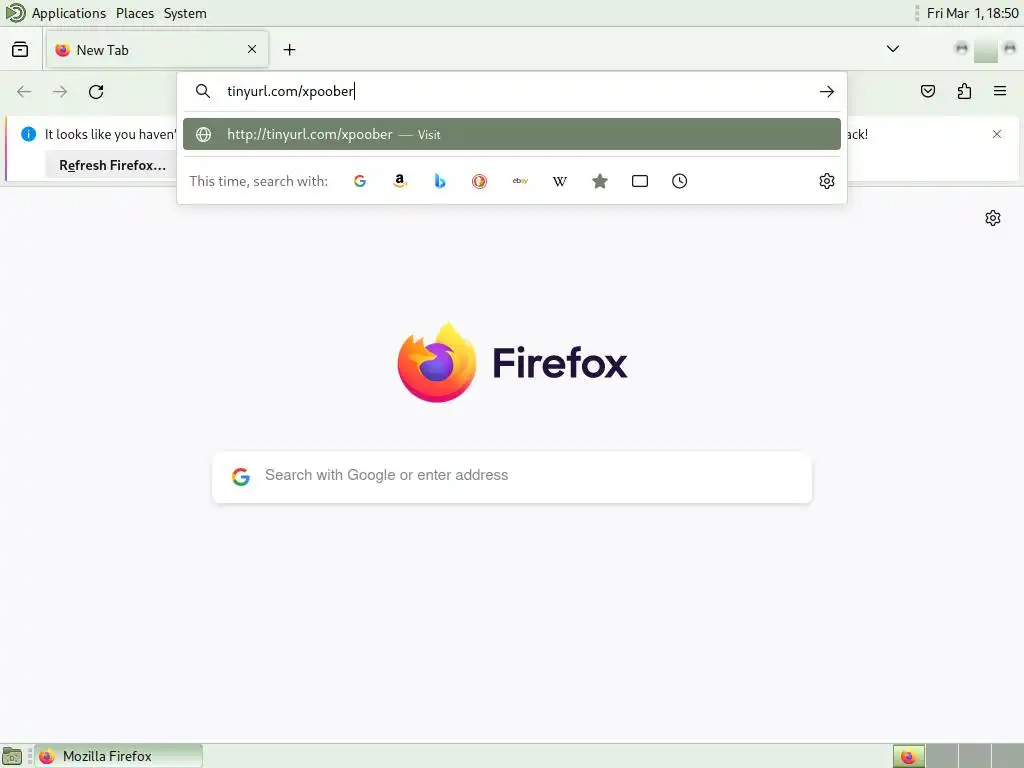Open the System menu
This screenshot has width=1024, height=768.
[185, 13]
